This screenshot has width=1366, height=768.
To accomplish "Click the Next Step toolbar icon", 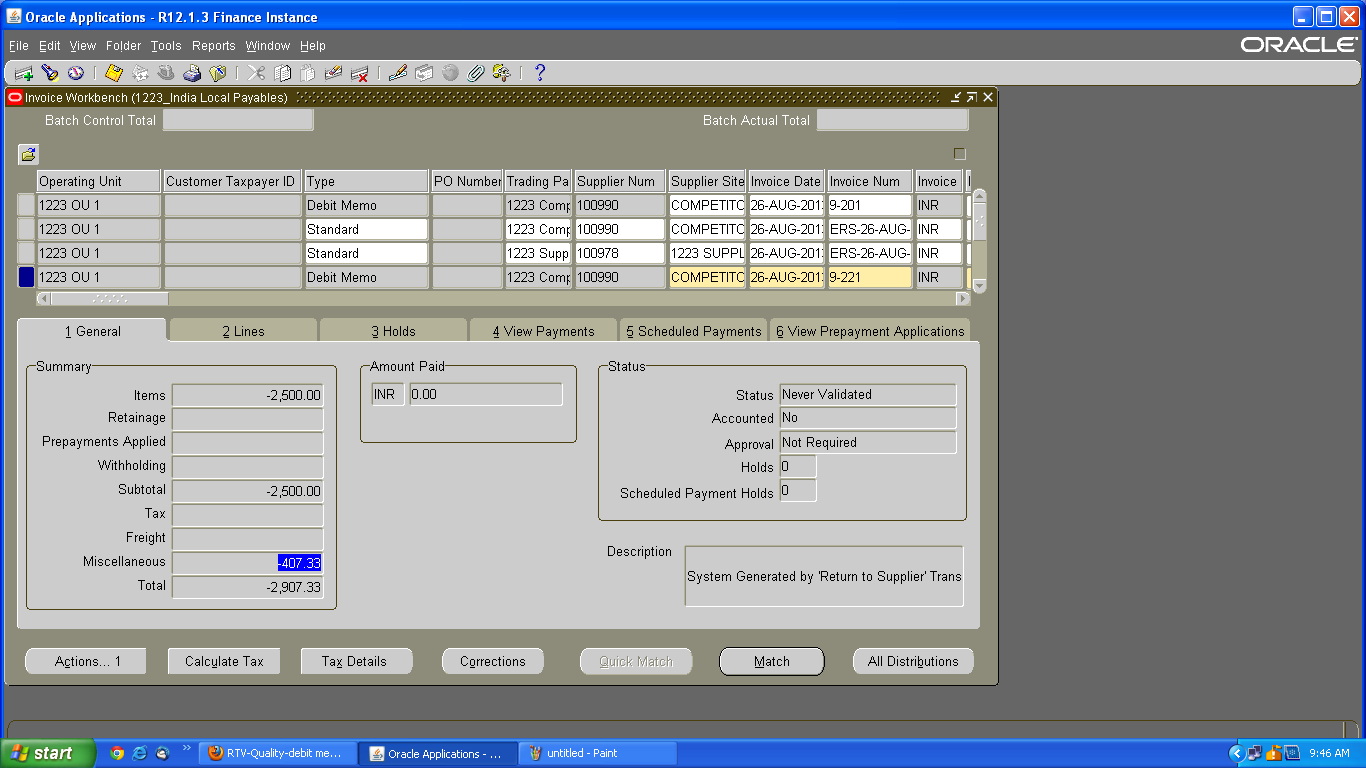I will 140,73.
